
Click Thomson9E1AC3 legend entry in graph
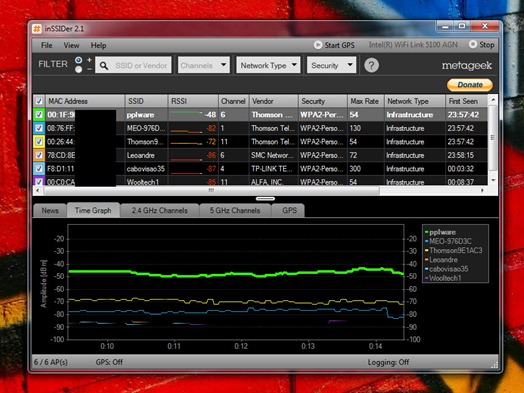point(455,250)
